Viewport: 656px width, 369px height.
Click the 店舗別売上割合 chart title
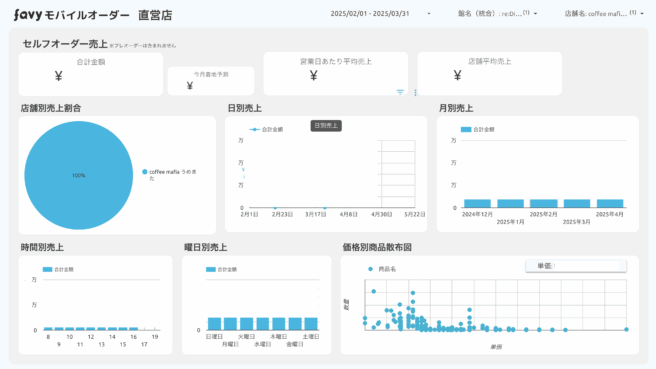pos(51,108)
